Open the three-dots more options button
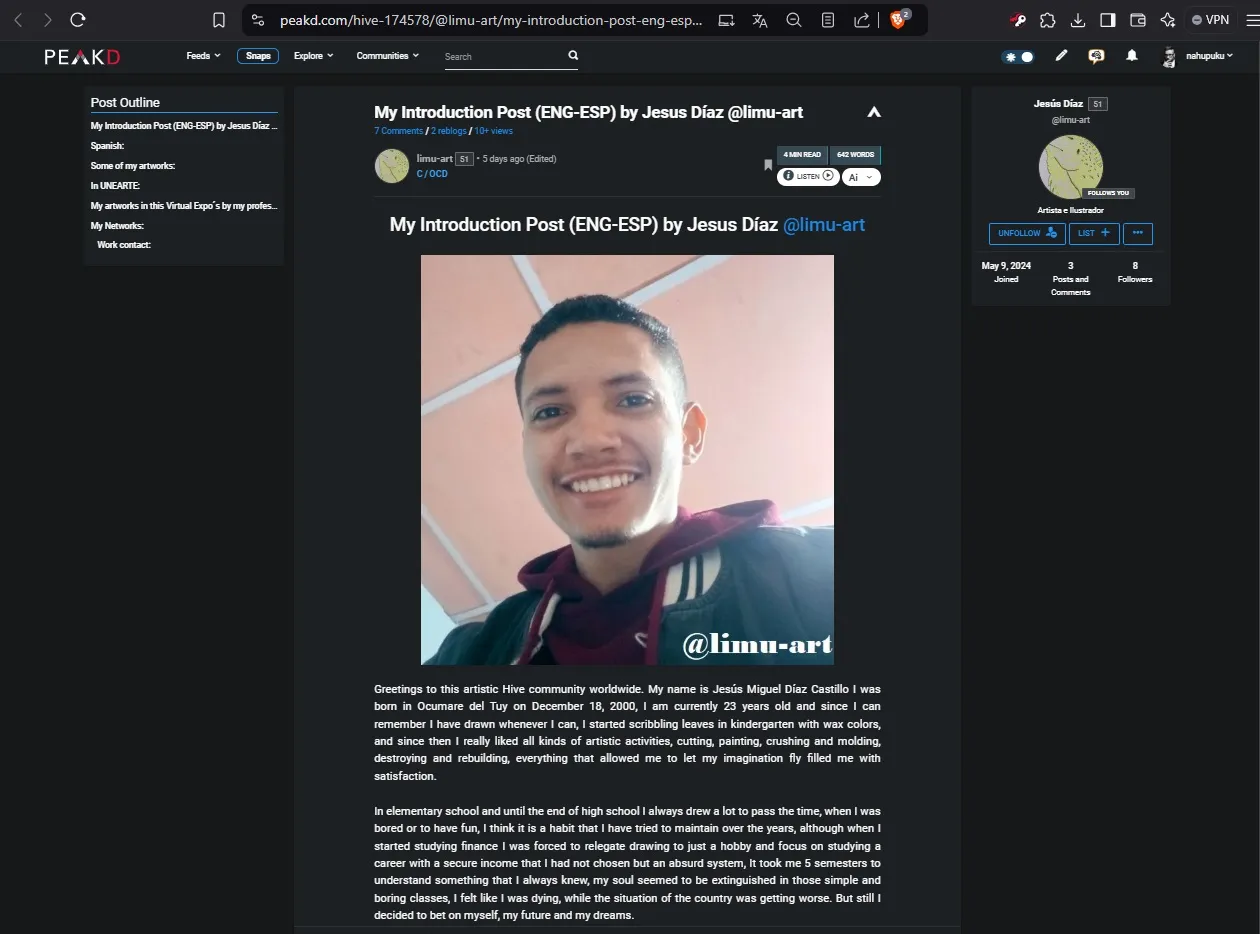 (1138, 233)
